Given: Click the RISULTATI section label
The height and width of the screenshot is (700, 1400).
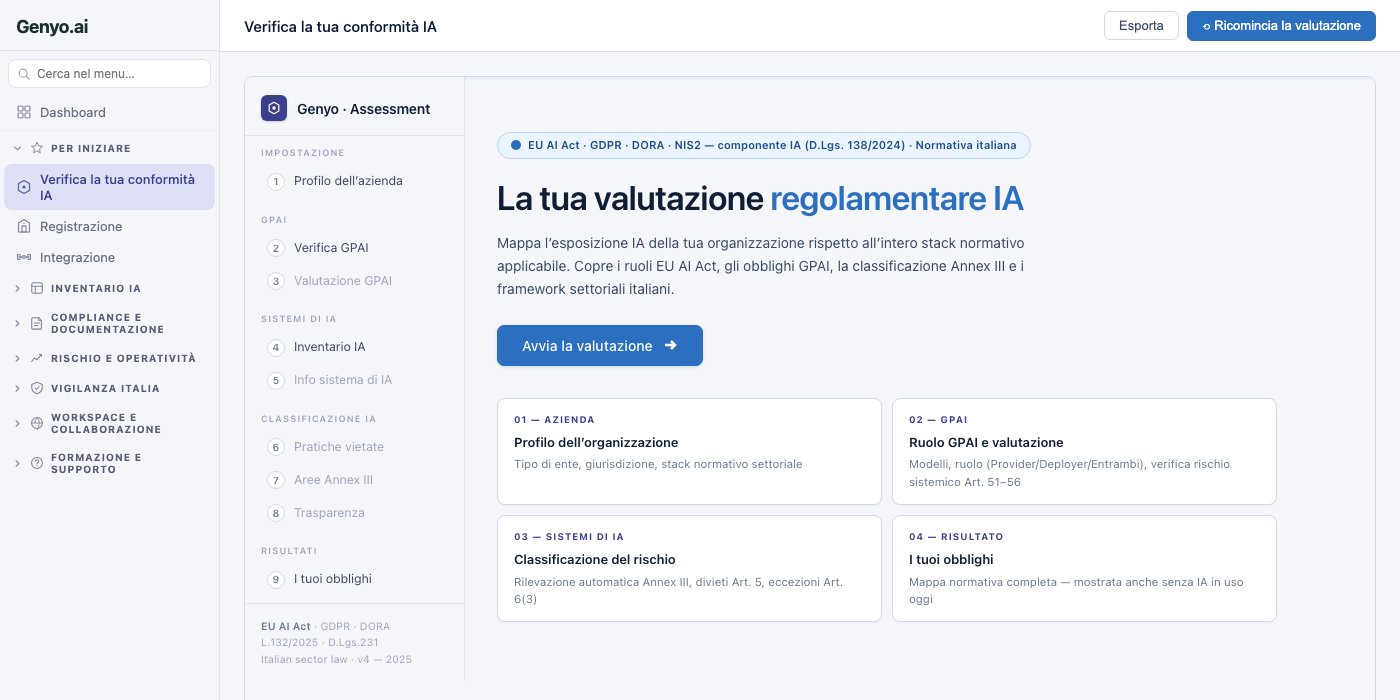Looking at the screenshot, I should (289, 551).
